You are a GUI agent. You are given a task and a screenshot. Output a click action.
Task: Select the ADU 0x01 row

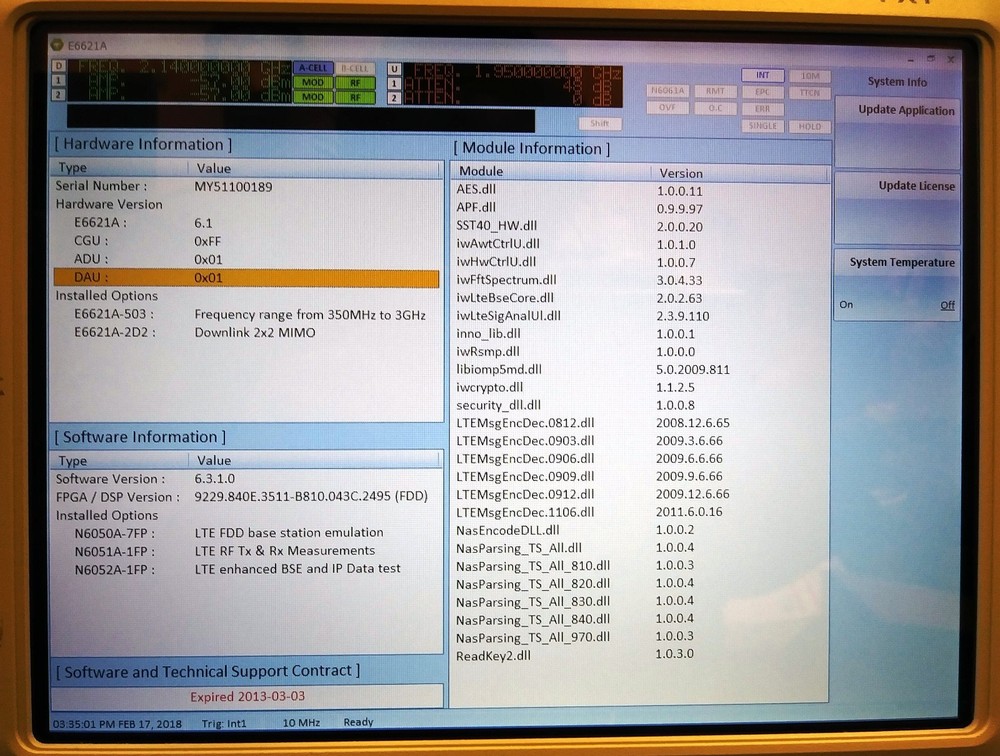pos(247,259)
